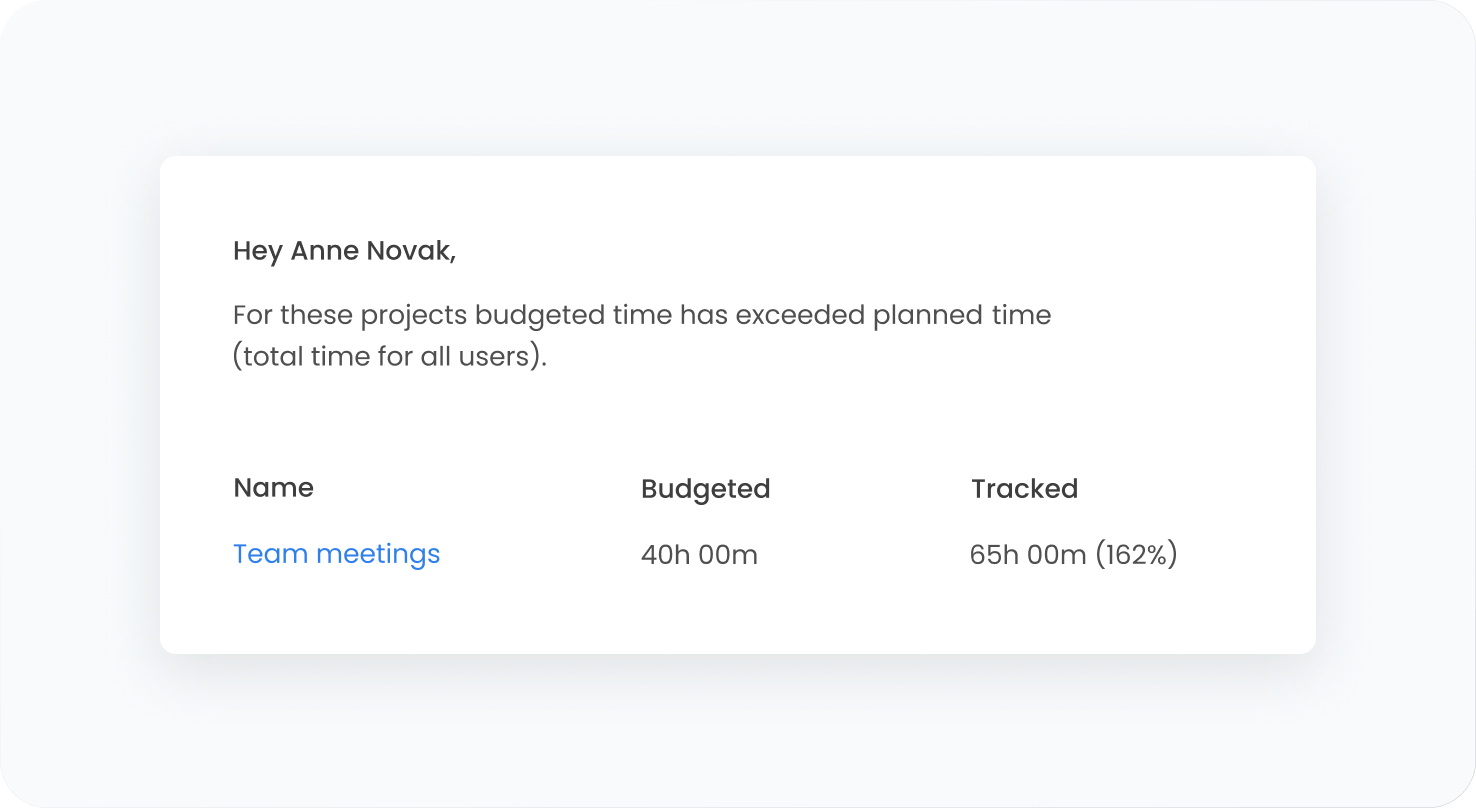Click the Budgeted column header
The height and width of the screenshot is (808, 1476).
(705, 489)
